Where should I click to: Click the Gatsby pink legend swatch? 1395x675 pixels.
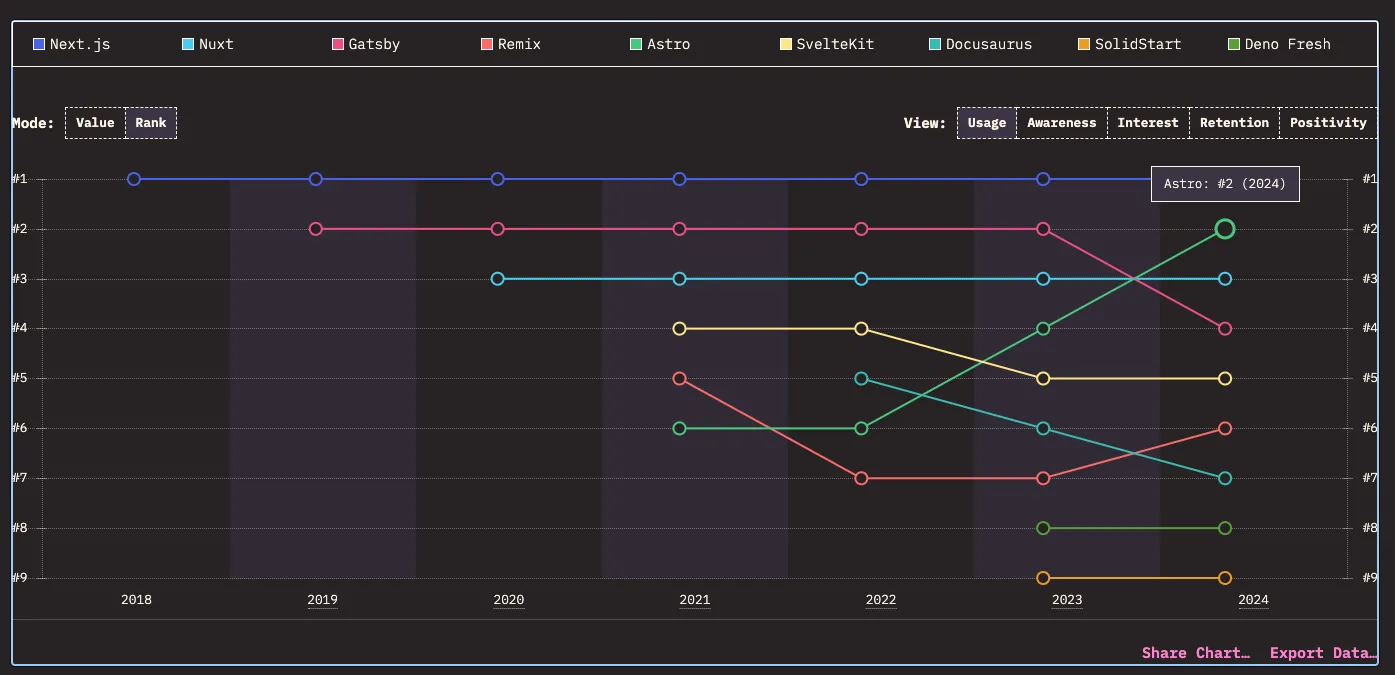(338, 44)
